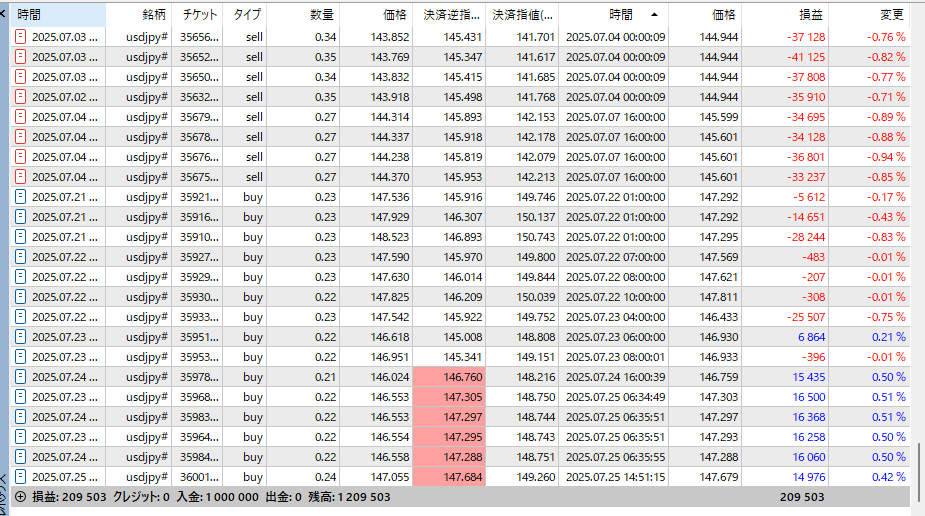Click sell deal icon for ticket 35675
925x516 pixels.
20,177
